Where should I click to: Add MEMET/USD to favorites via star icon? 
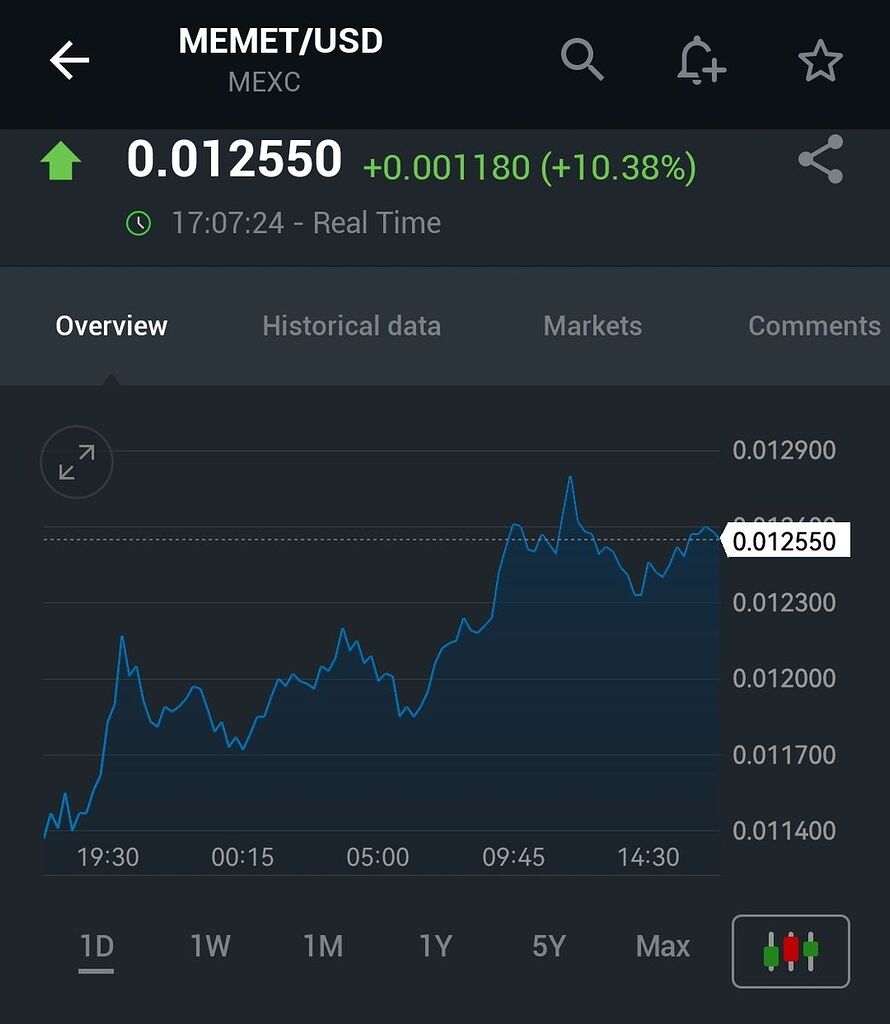(820, 60)
